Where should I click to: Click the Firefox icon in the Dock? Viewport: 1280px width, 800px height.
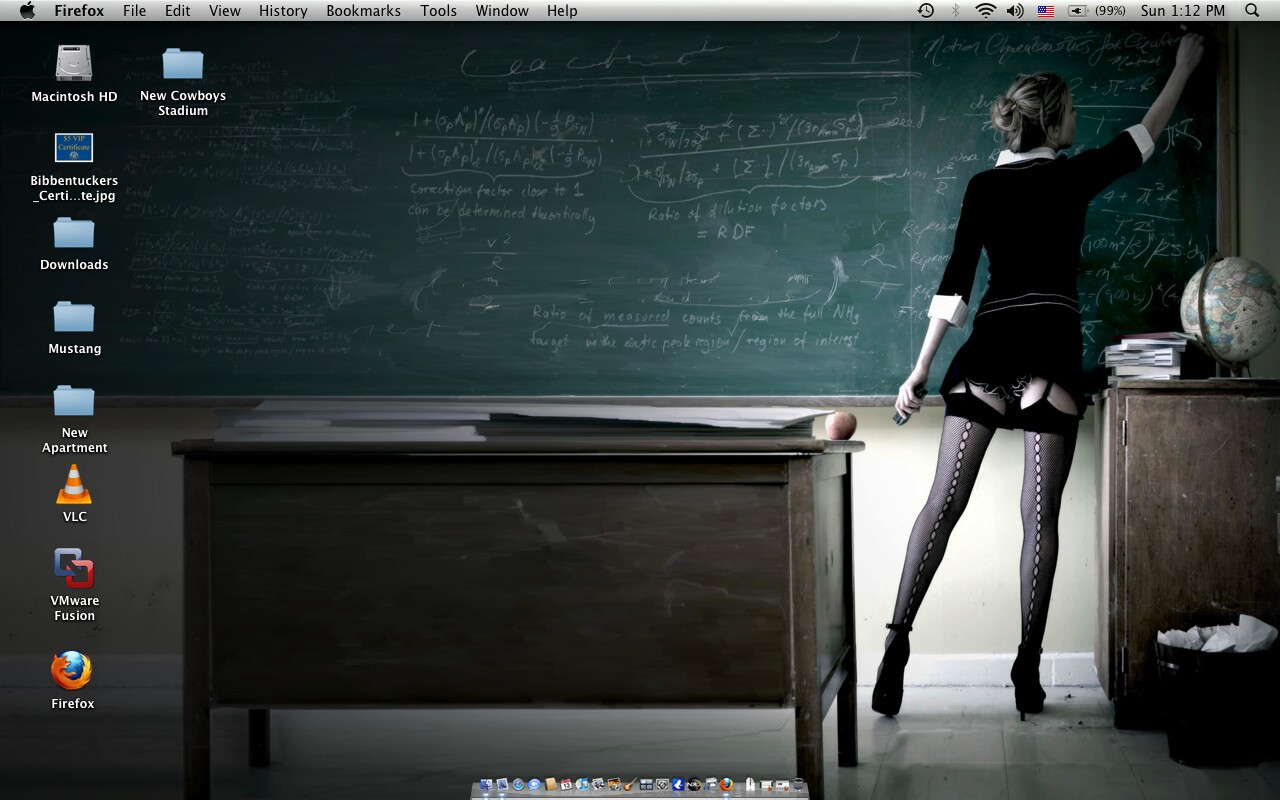[x=726, y=784]
